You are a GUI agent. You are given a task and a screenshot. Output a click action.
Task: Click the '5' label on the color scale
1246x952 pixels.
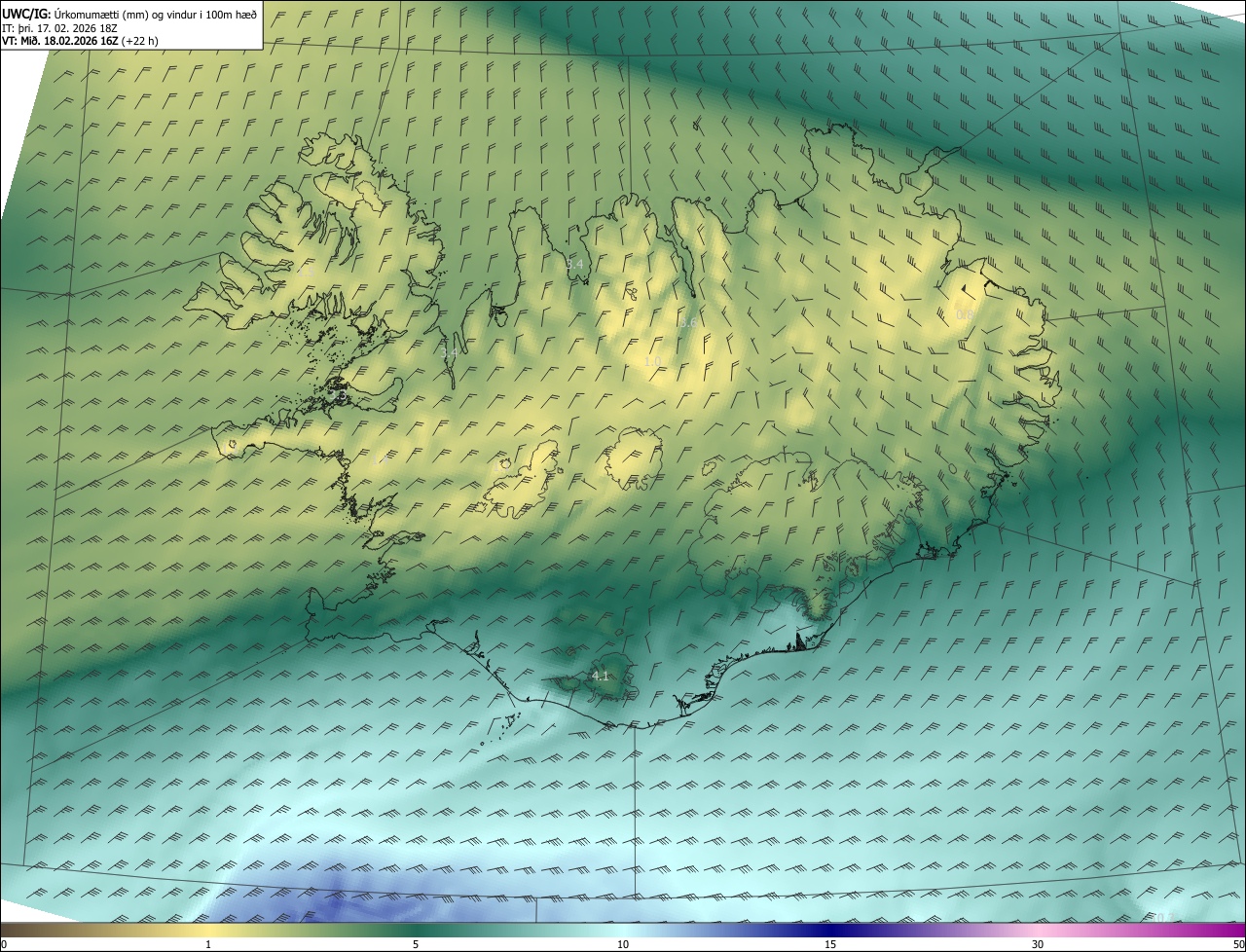416,945
